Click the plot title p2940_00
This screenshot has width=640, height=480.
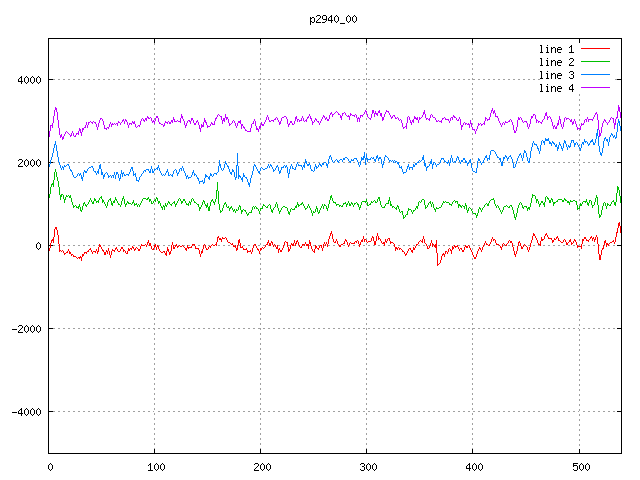(x=331, y=19)
